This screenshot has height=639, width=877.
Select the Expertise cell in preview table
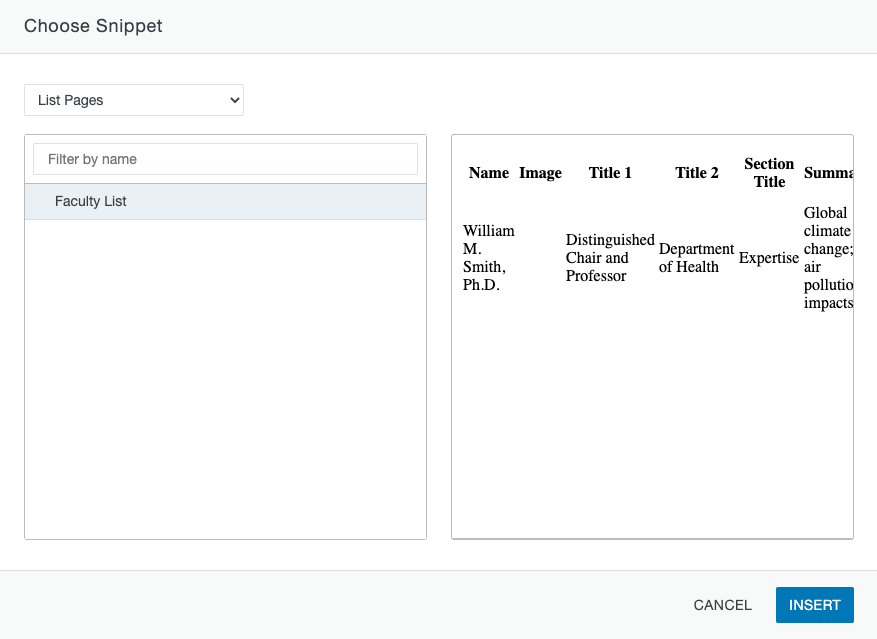pos(768,258)
